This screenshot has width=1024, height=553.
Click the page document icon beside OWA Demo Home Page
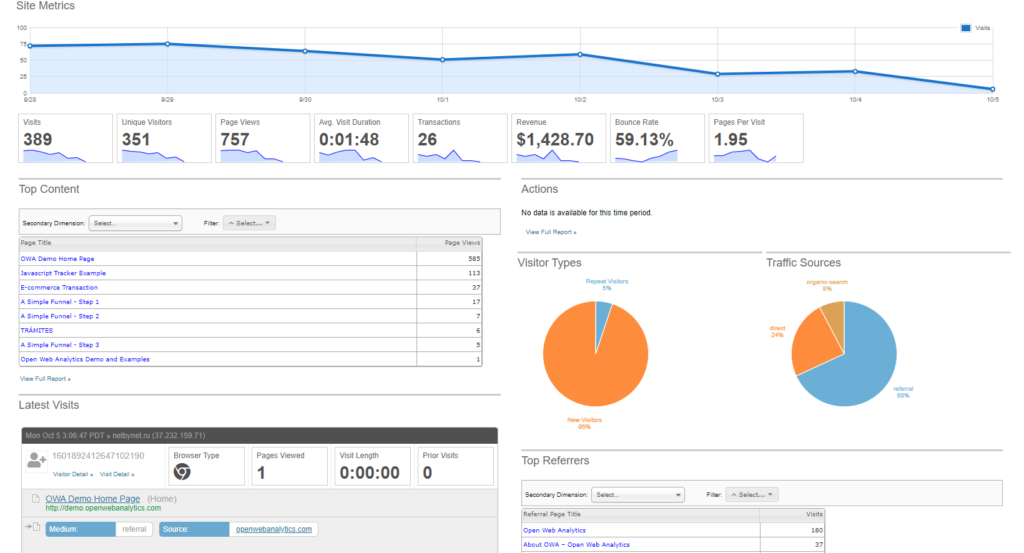[x=36, y=498]
